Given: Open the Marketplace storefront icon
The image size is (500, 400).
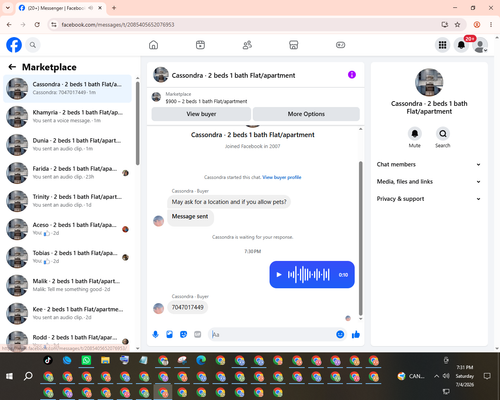Looking at the screenshot, I should pos(294,45).
